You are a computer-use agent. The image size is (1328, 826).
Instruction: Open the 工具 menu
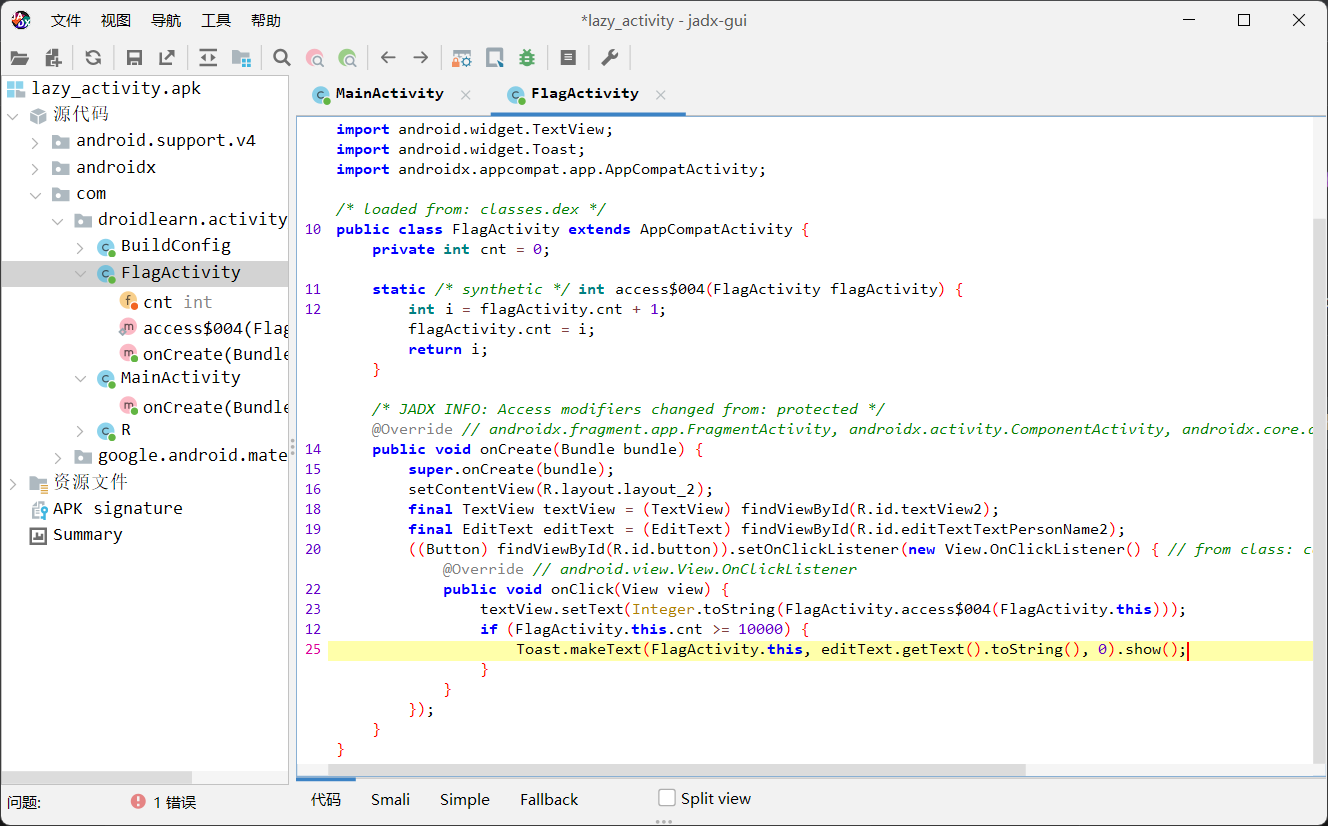[216, 20]
